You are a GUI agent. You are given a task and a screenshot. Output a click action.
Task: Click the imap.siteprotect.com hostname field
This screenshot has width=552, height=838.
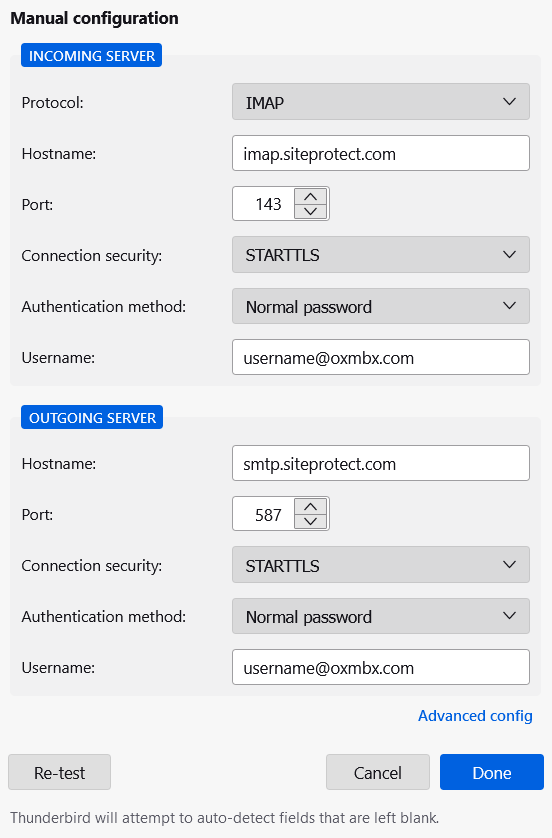[x=380, y=153]
